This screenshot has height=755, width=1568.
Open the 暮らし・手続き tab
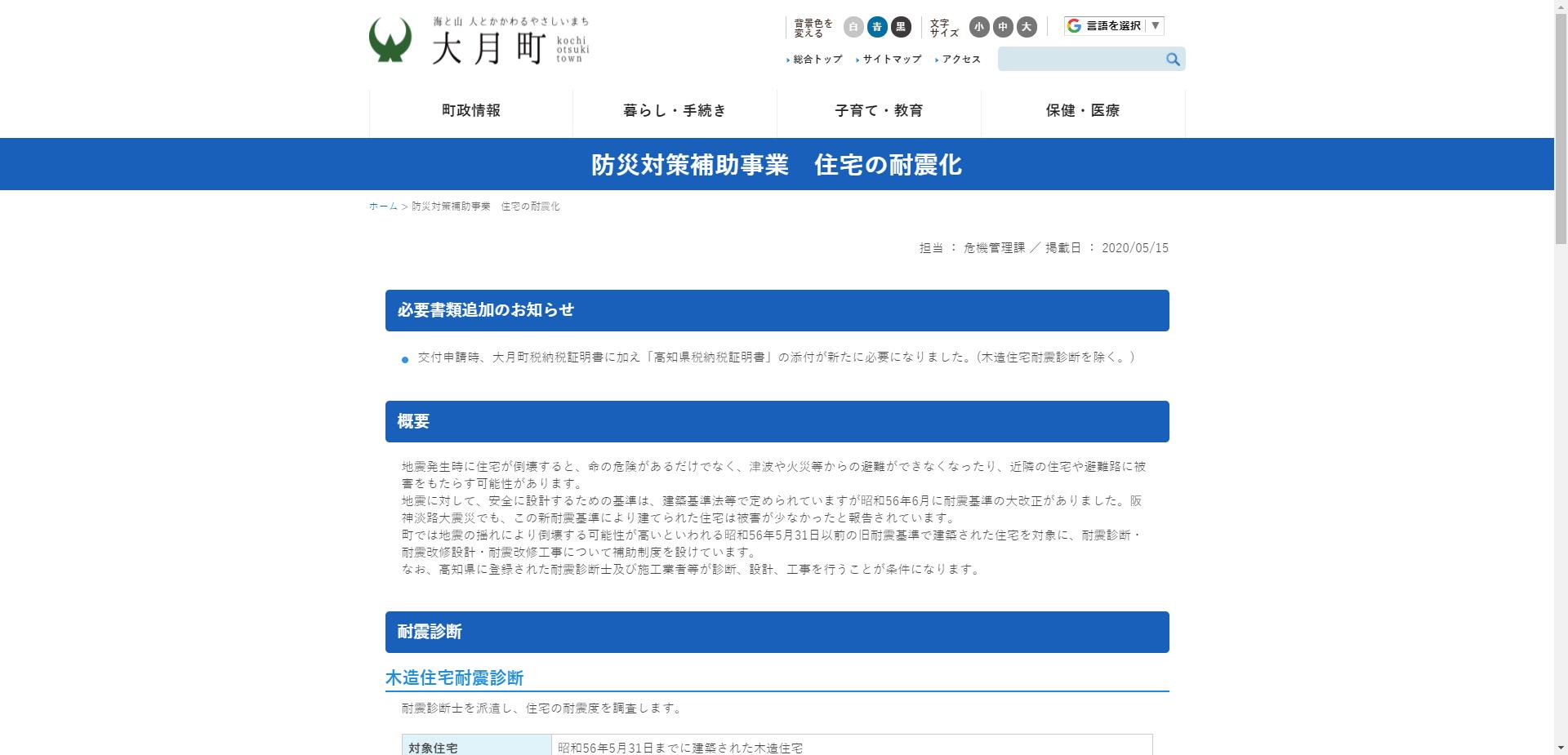tap(675, 111)
